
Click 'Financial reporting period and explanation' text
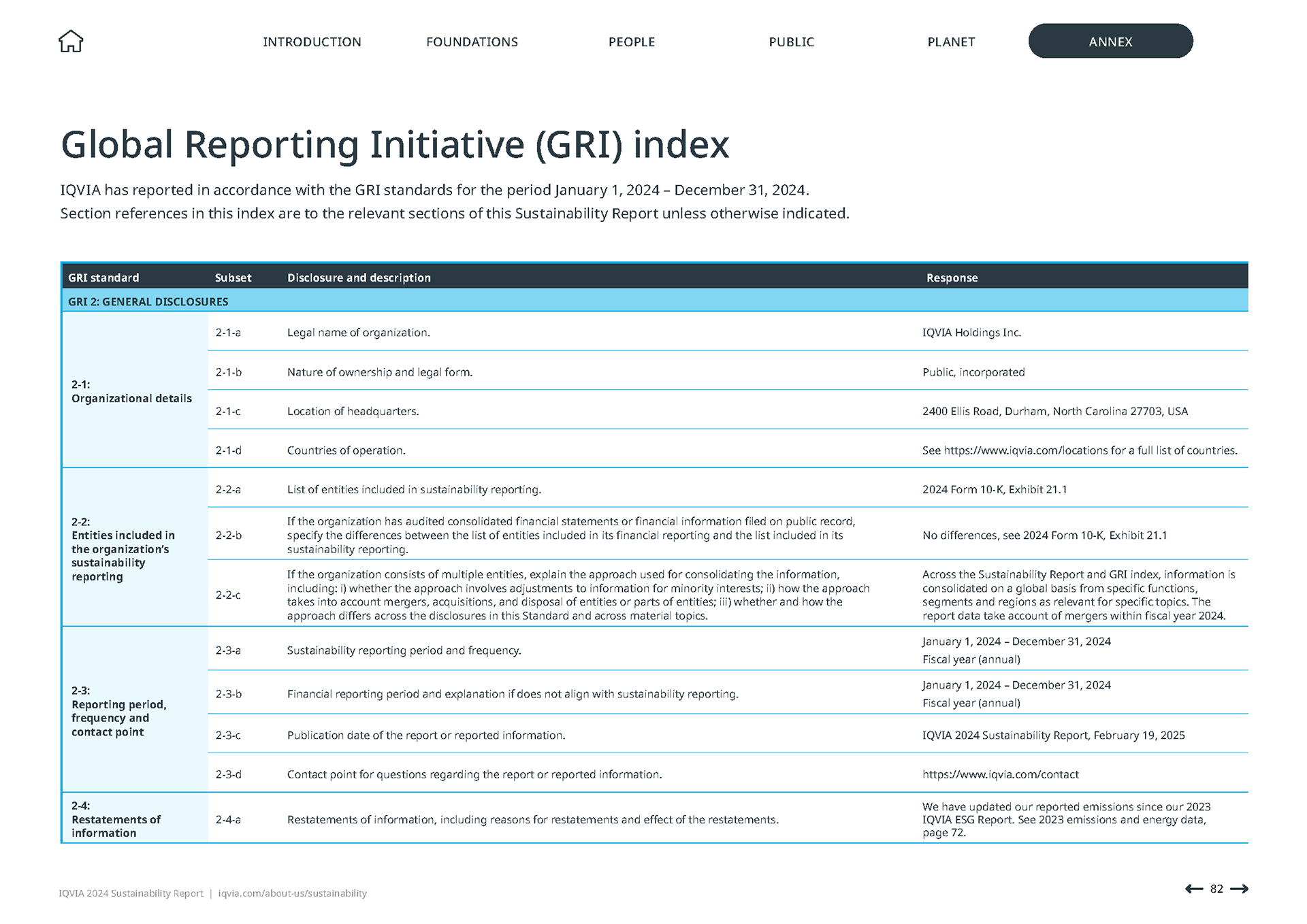(x=513, y=694)
